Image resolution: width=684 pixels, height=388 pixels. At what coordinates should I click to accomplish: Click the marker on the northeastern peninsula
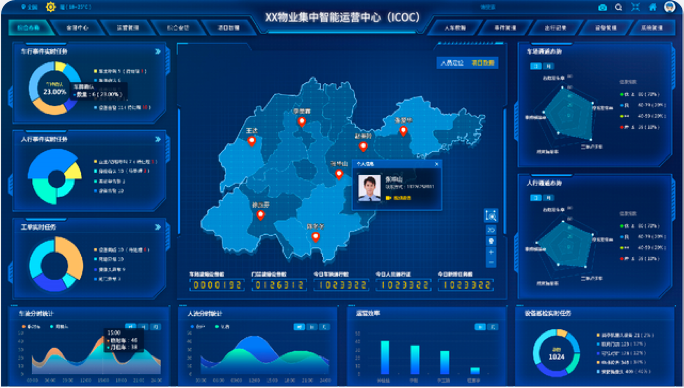coord(404,131)
